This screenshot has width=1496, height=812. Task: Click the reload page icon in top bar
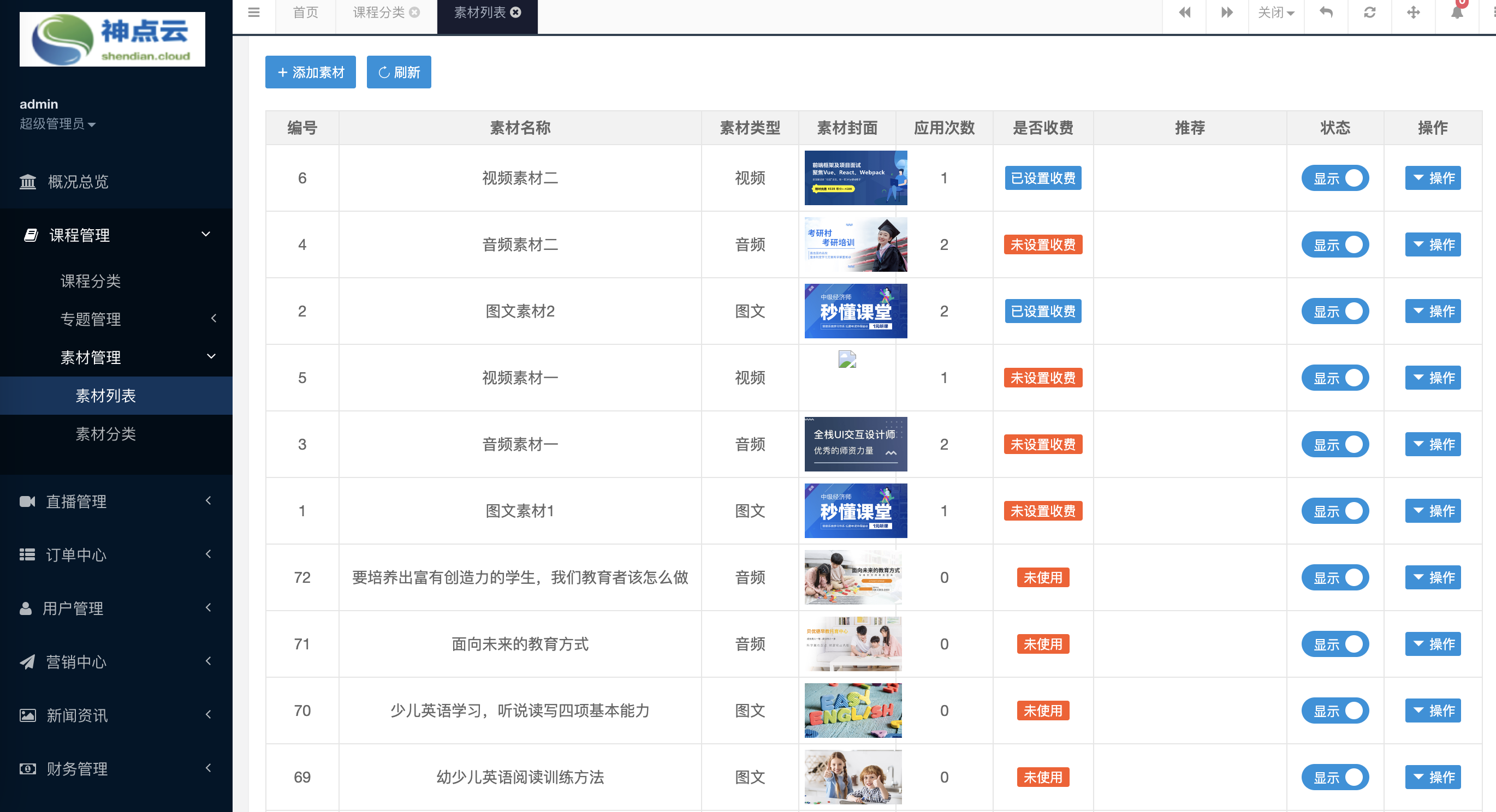[x=1369, y=12]
